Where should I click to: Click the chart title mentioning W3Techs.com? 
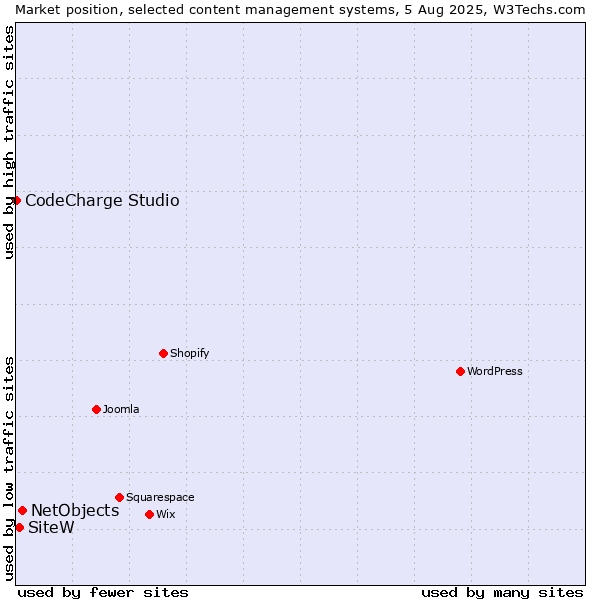coord(300,10)
